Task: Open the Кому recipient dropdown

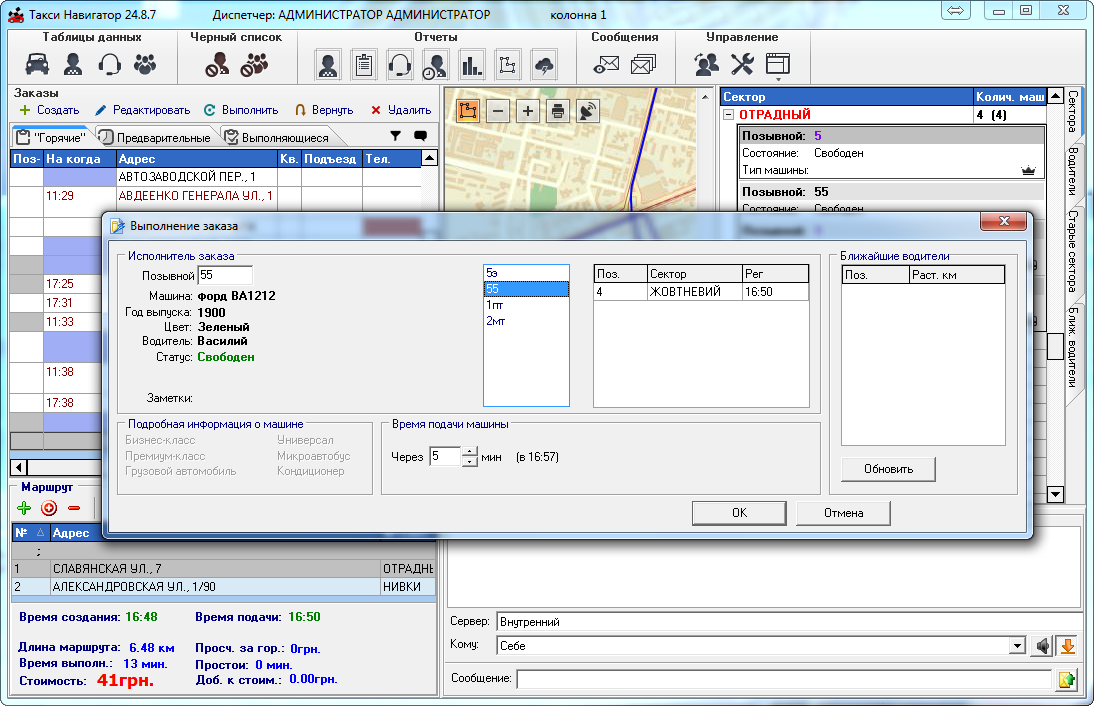Action: (1018, 646)
